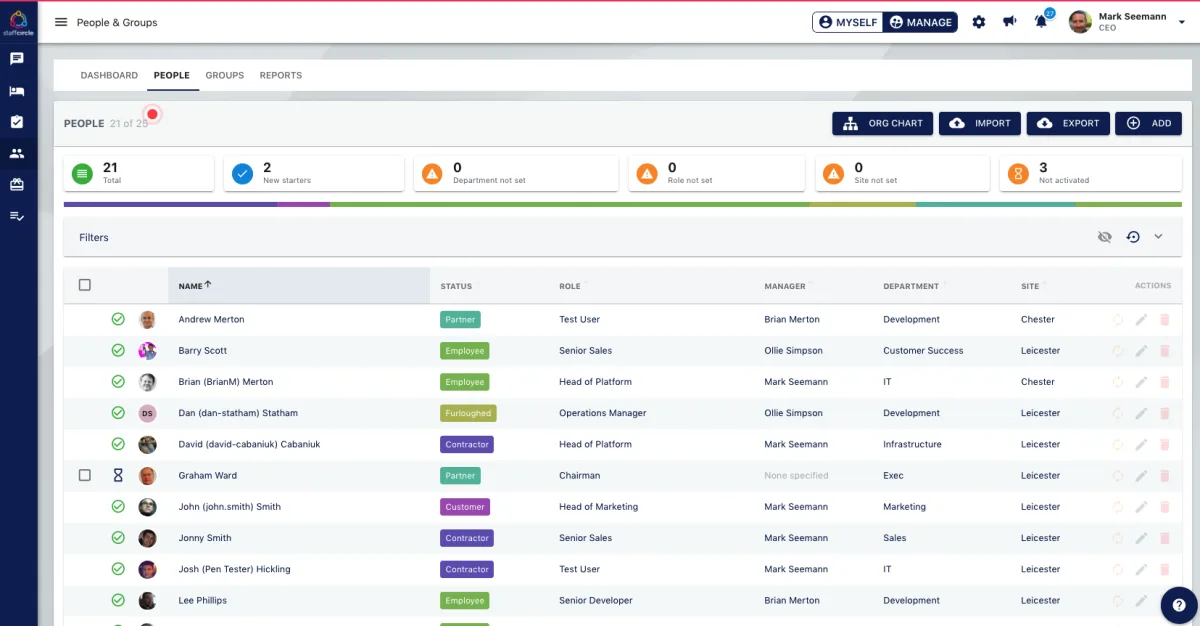This screenshot has width=1200, height=626.
Task: Click the resend icon for Graham Ward
Action: [x=1118, y=476]
